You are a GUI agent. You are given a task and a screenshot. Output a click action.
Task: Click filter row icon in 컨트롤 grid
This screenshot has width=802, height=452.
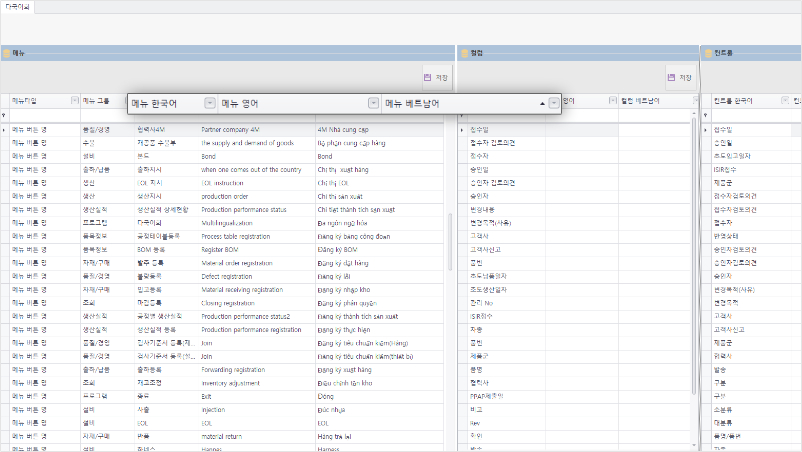pyautogui.click(x=706, y=116)
